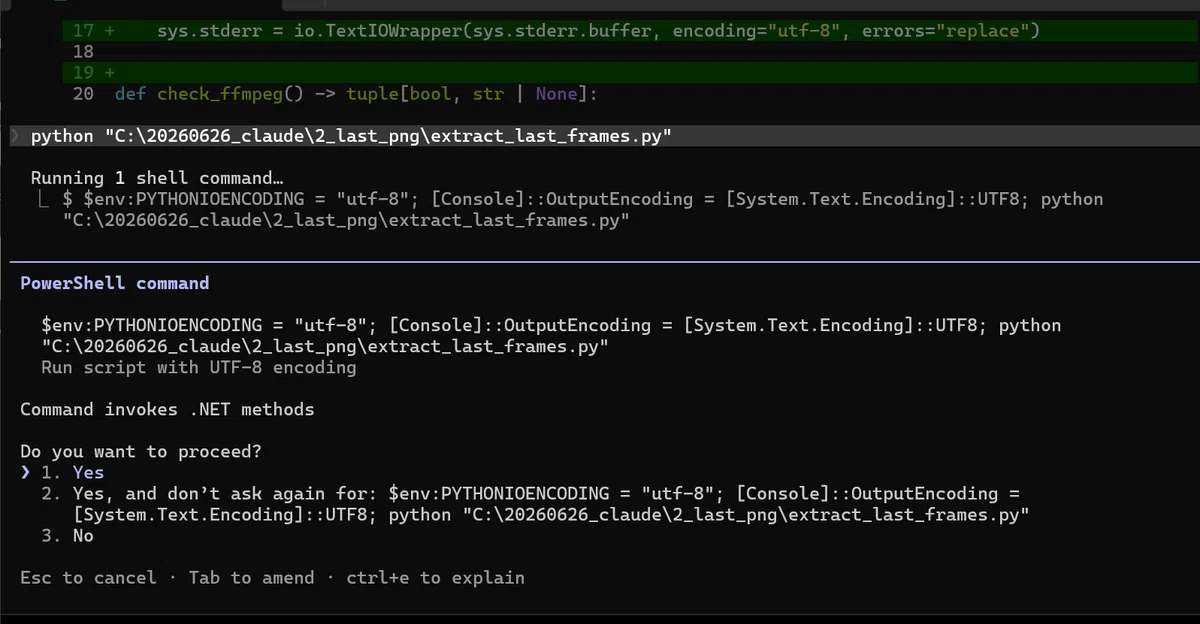Click the Command invokes .NET methods warning
Image resolution: width=1200 pixels, height=624 pixels.
pyautogui.click(x=167, y=409)
